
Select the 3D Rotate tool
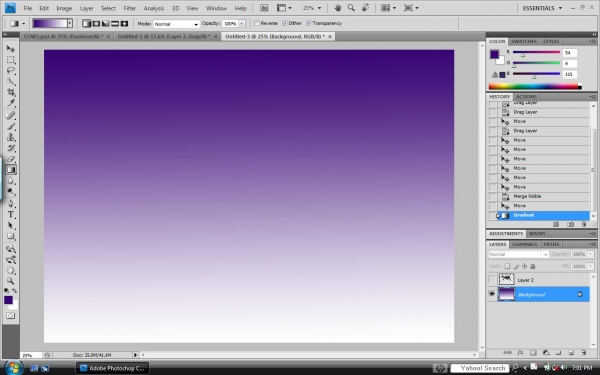11,249
